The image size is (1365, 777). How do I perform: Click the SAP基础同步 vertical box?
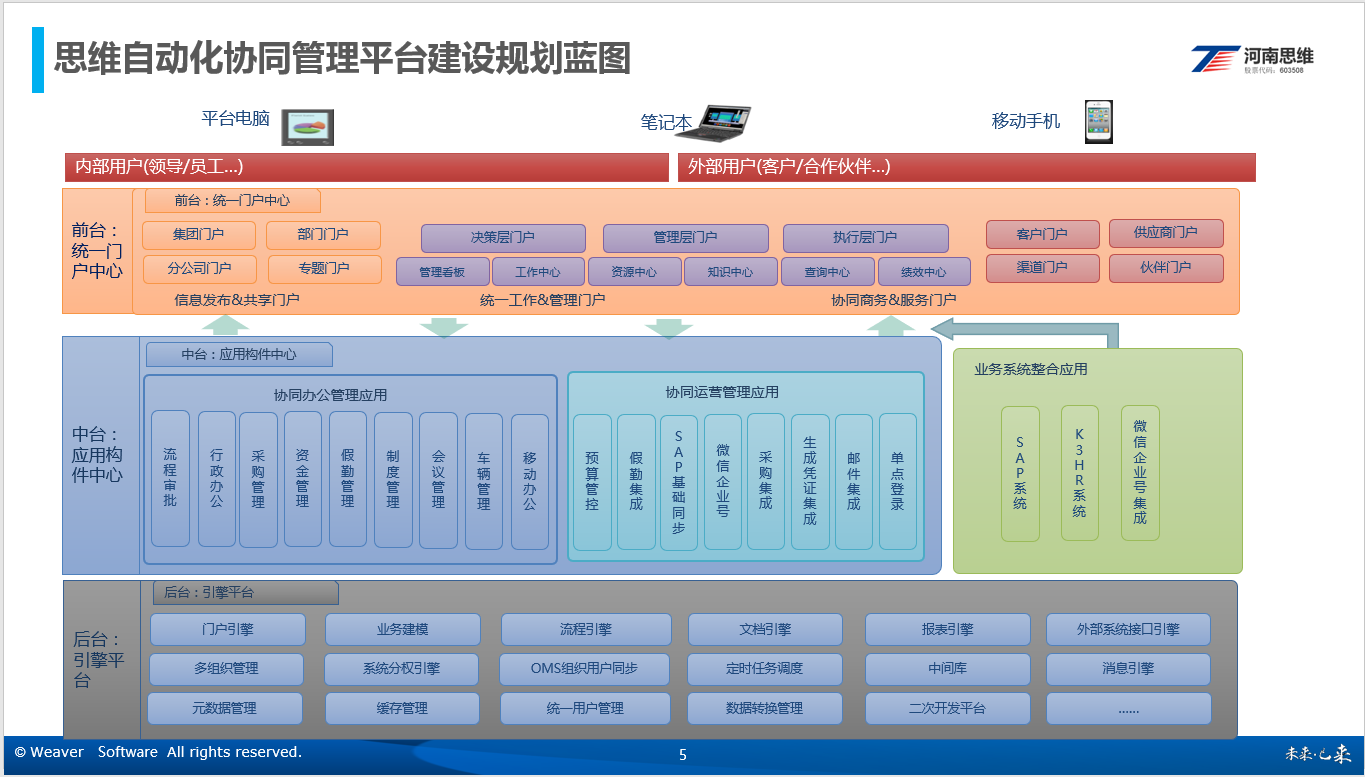pos(679,483)
